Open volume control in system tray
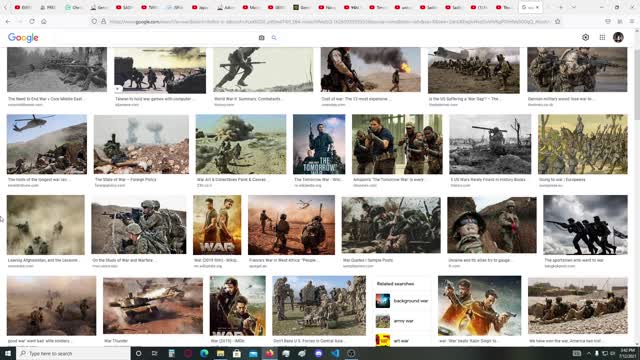 click(612, 353)
